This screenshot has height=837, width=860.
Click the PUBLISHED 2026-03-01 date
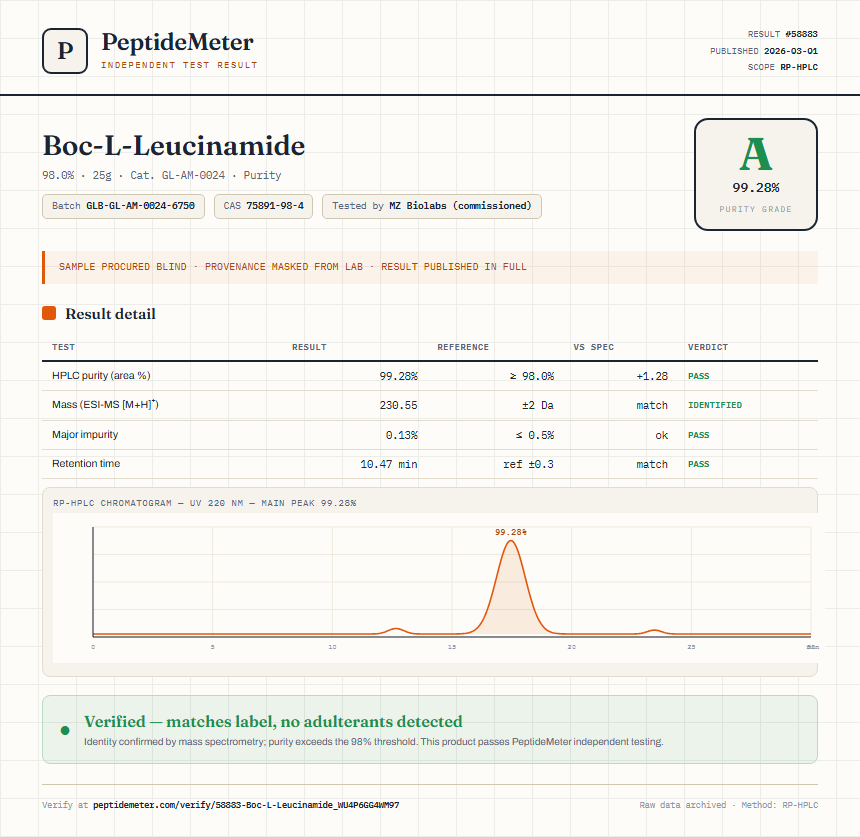tap(763, 51)
